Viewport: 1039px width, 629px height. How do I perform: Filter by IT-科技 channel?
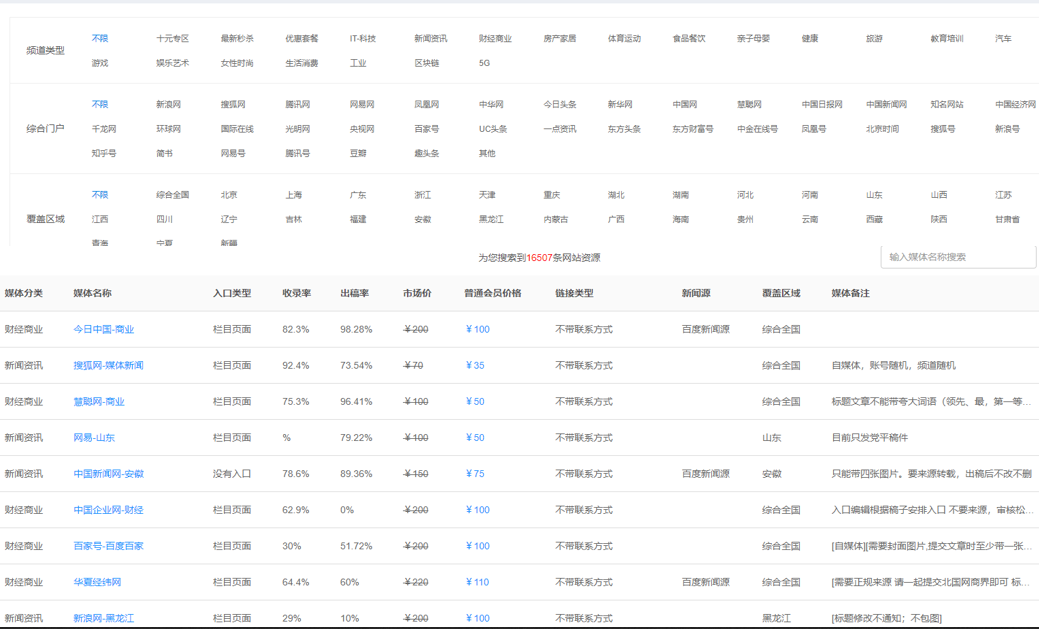tap(362, 38)
